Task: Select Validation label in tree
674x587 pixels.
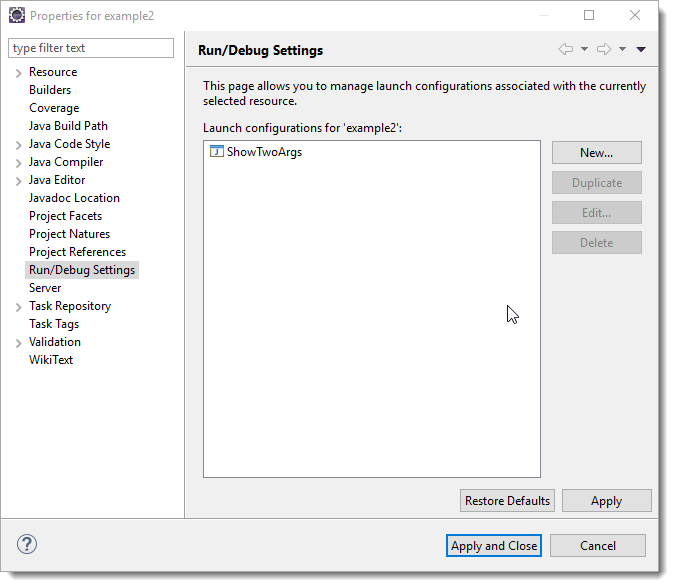Action: [x=55, y=342]
